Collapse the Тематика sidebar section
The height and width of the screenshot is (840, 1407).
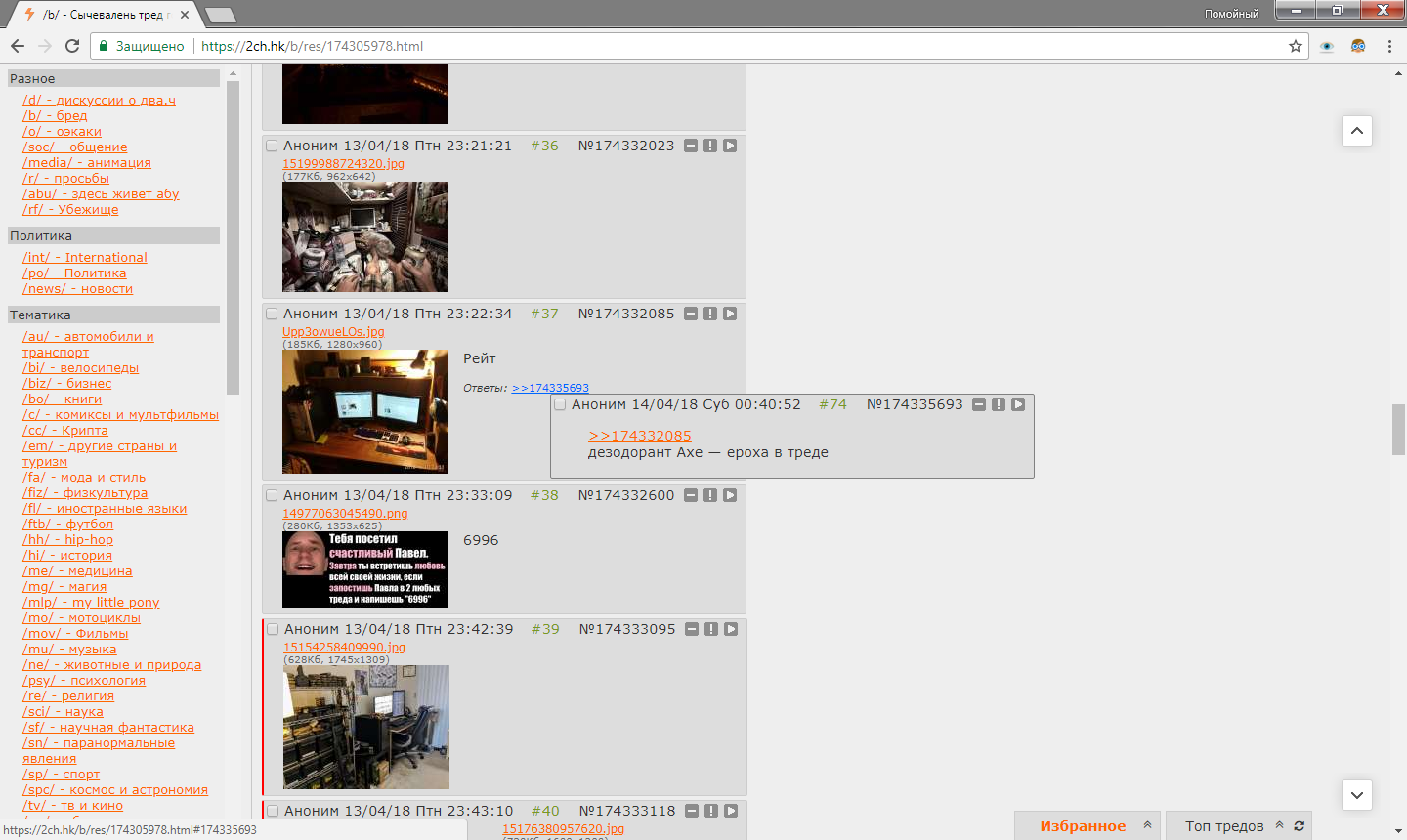[113, 315]
